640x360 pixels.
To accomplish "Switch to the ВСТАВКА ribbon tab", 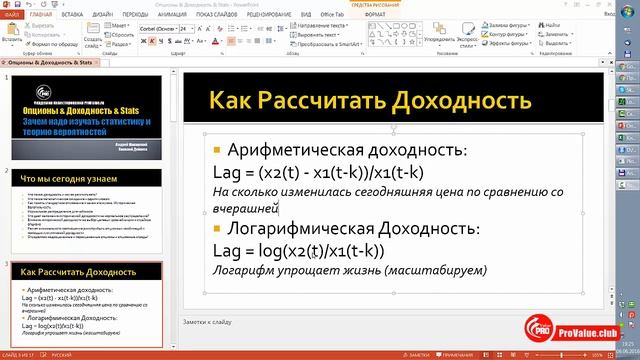I will click(x=72, y=15).
